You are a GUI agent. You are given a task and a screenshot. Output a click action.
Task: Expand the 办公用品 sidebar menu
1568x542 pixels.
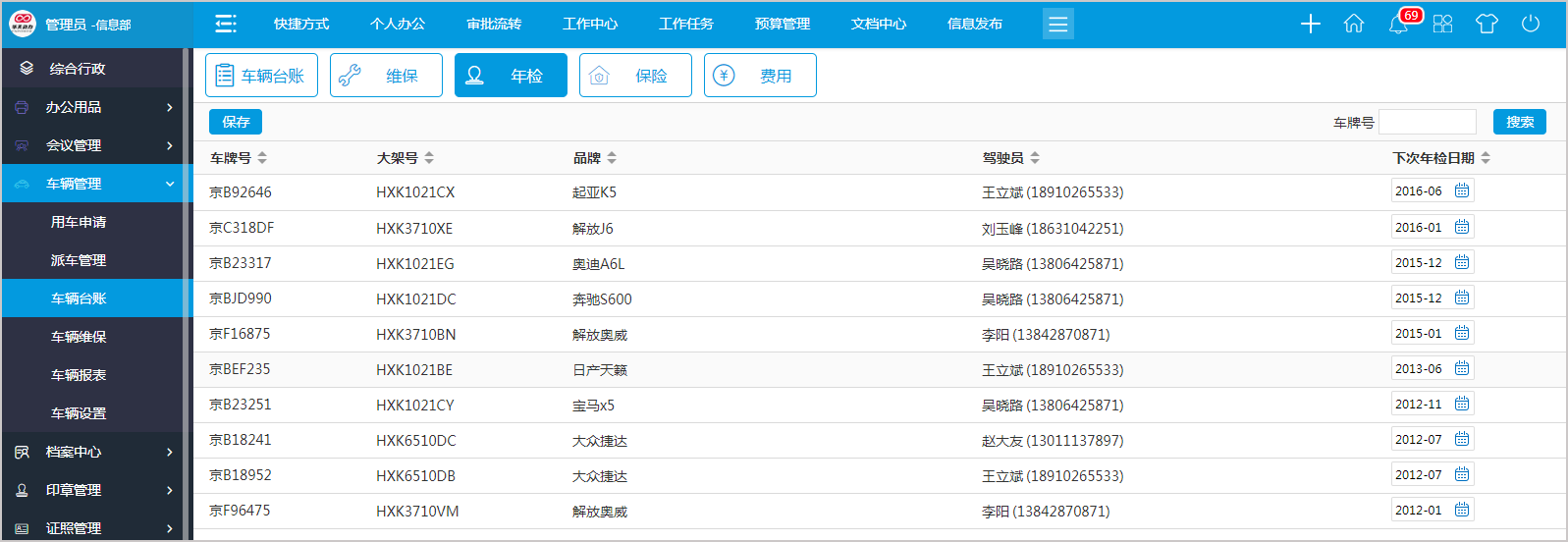[96, 107]
